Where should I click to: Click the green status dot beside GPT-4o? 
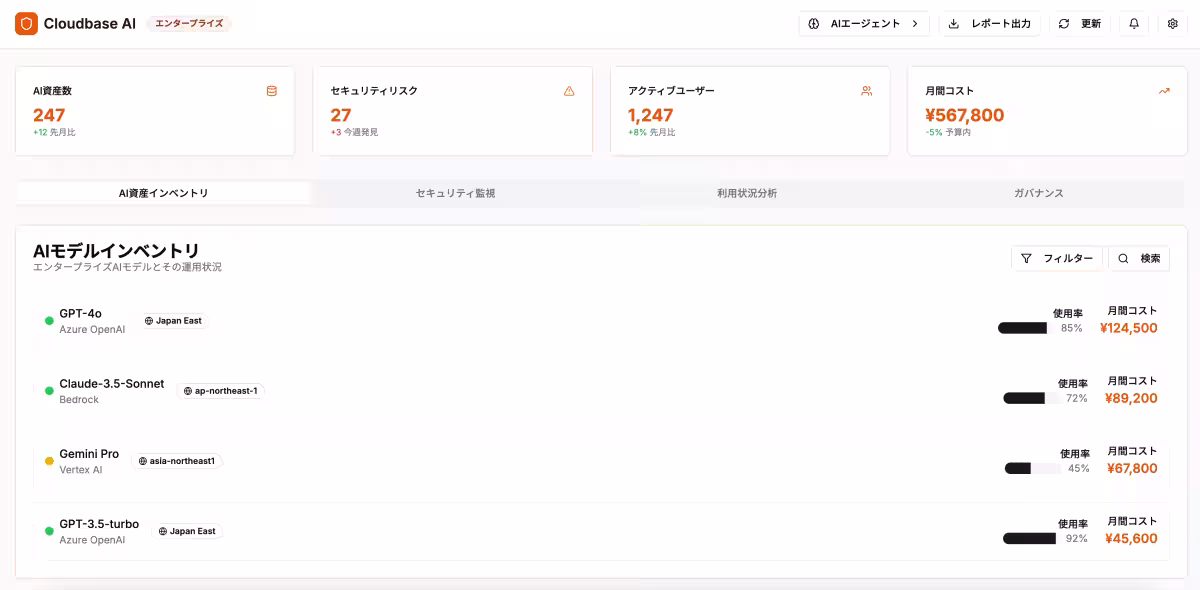49,321
